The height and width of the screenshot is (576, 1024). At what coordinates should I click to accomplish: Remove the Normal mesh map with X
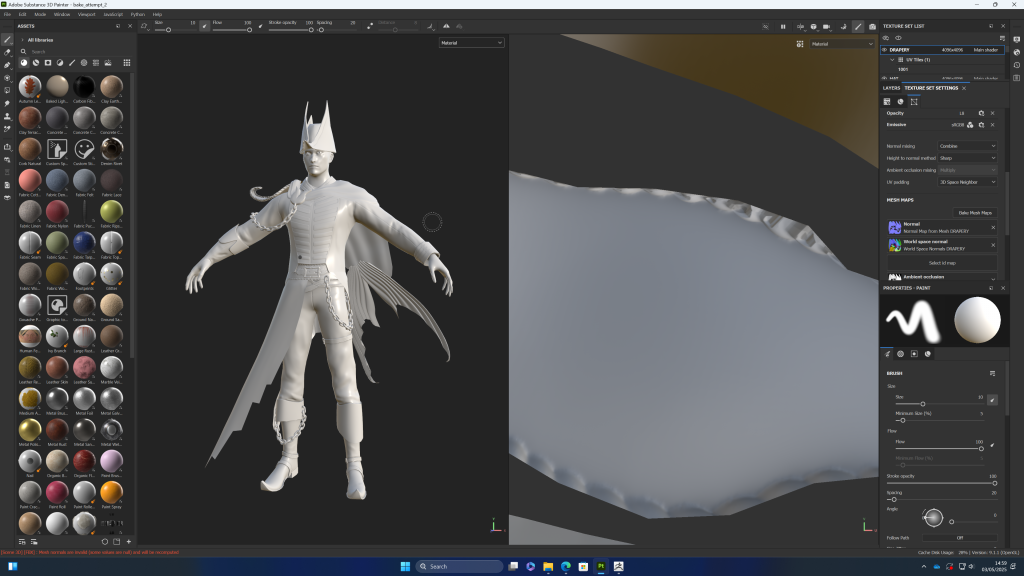(993, 227)
